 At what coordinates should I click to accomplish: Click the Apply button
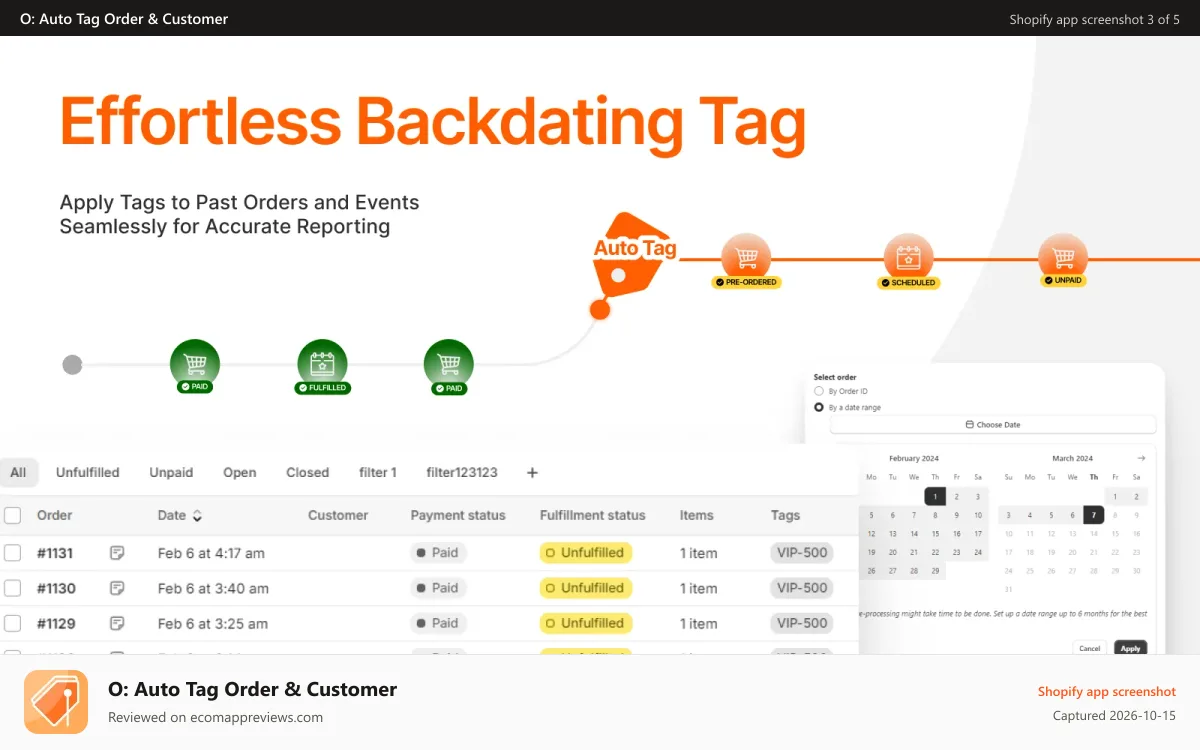tap(1130, 648)
